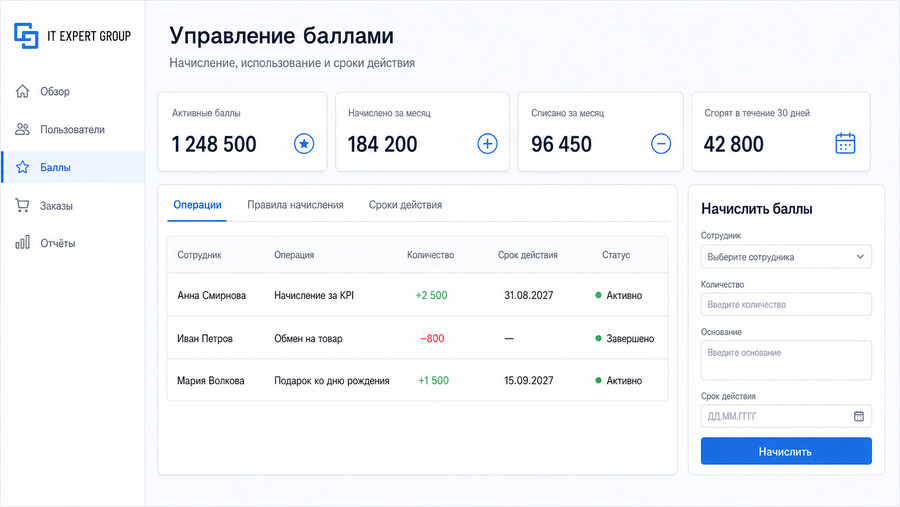This screenshot has width=900, height=507.
Task: Click the ДД.ММ.ГГГГ date field
Action: pyautogui.click(x=786, y=416)
